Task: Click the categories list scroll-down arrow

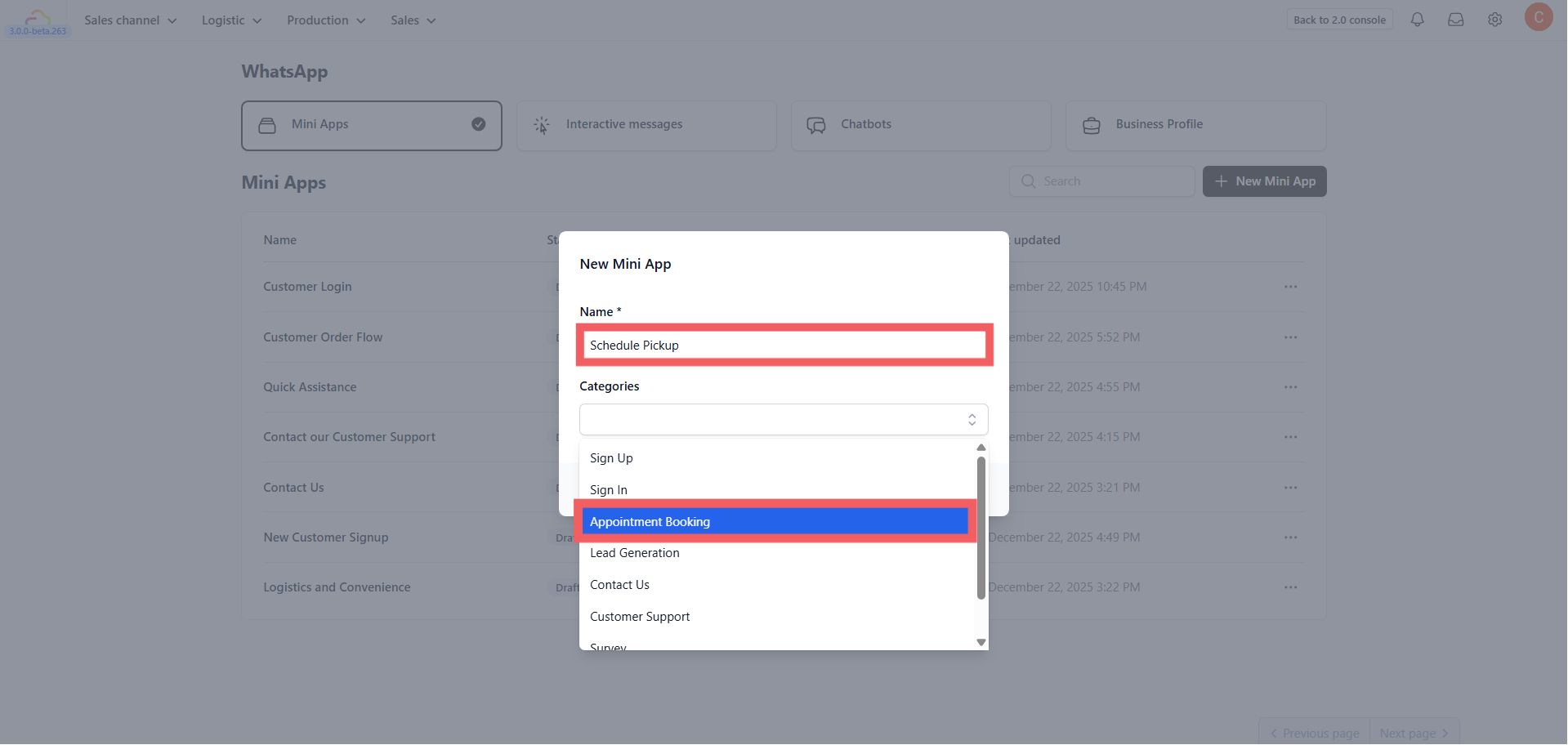Action: click(x=981, y=643)
